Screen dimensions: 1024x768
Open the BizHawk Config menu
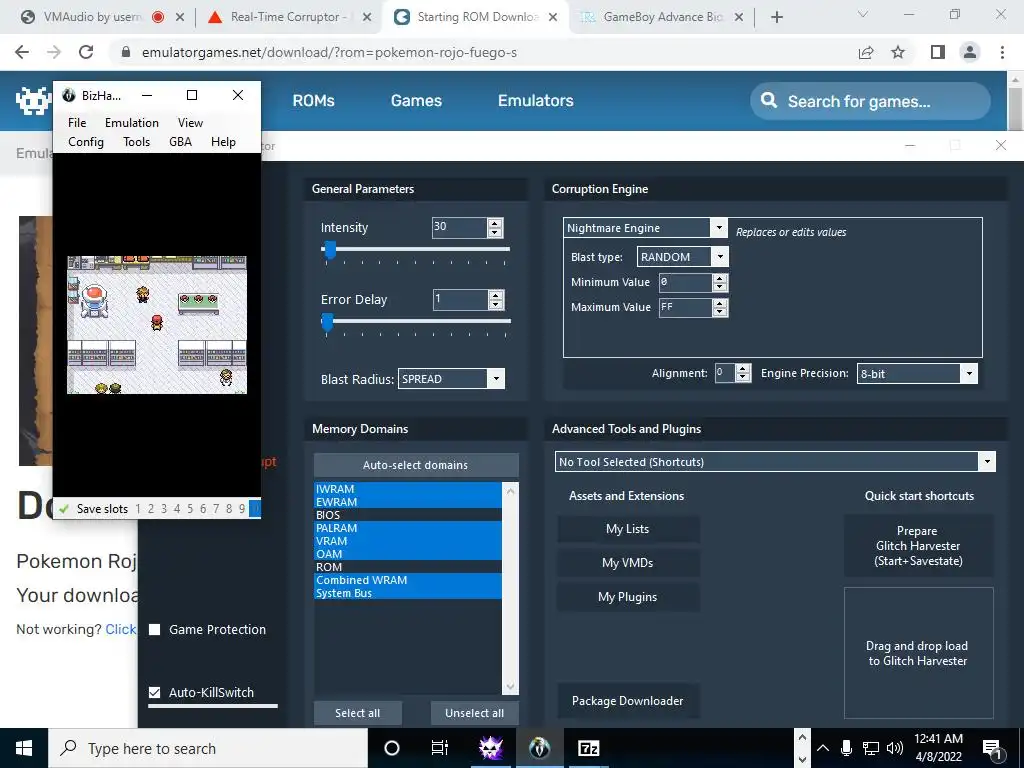(86, 142)
